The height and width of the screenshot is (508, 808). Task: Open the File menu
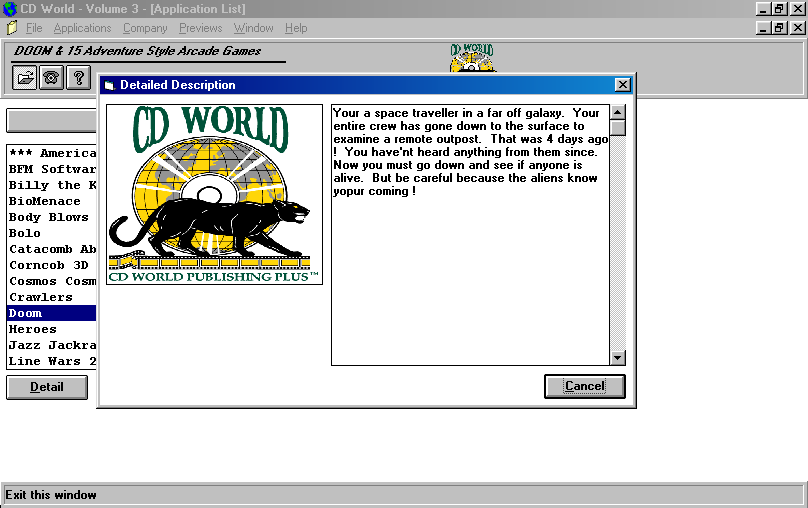(34, 28)
